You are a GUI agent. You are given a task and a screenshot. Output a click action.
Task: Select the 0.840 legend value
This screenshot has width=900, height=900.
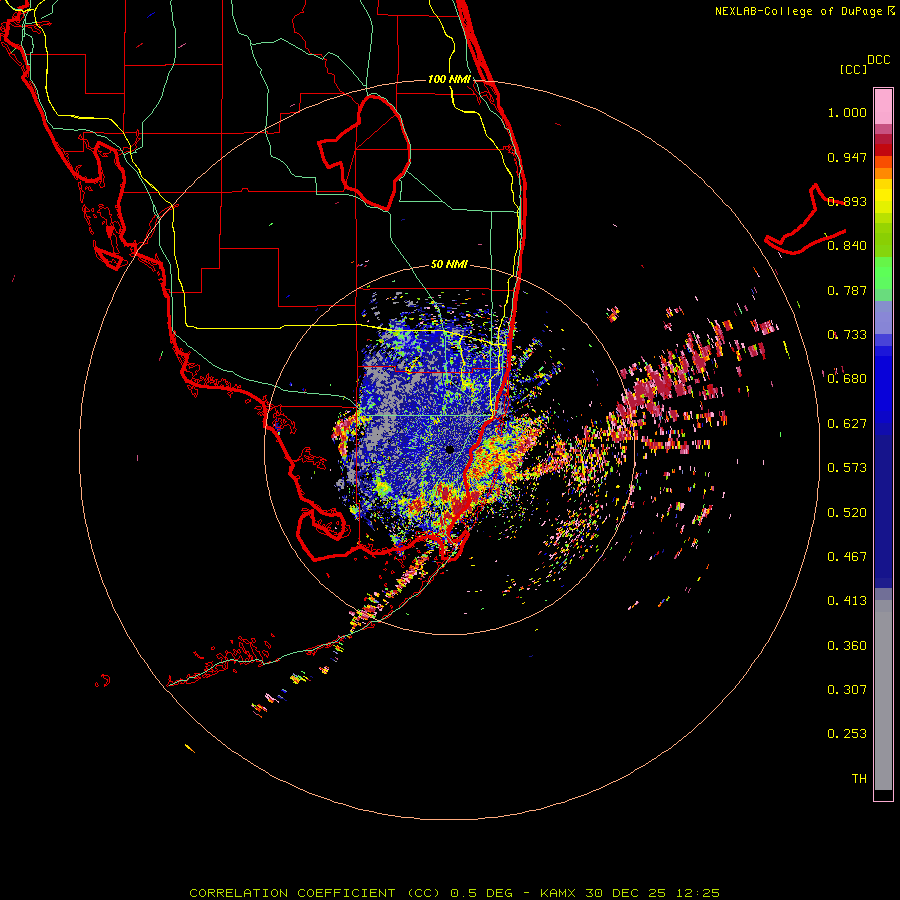847,246
